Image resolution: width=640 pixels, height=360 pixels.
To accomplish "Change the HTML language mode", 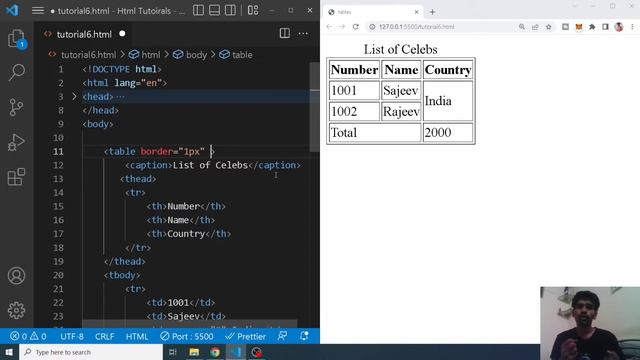I will 137,336.
